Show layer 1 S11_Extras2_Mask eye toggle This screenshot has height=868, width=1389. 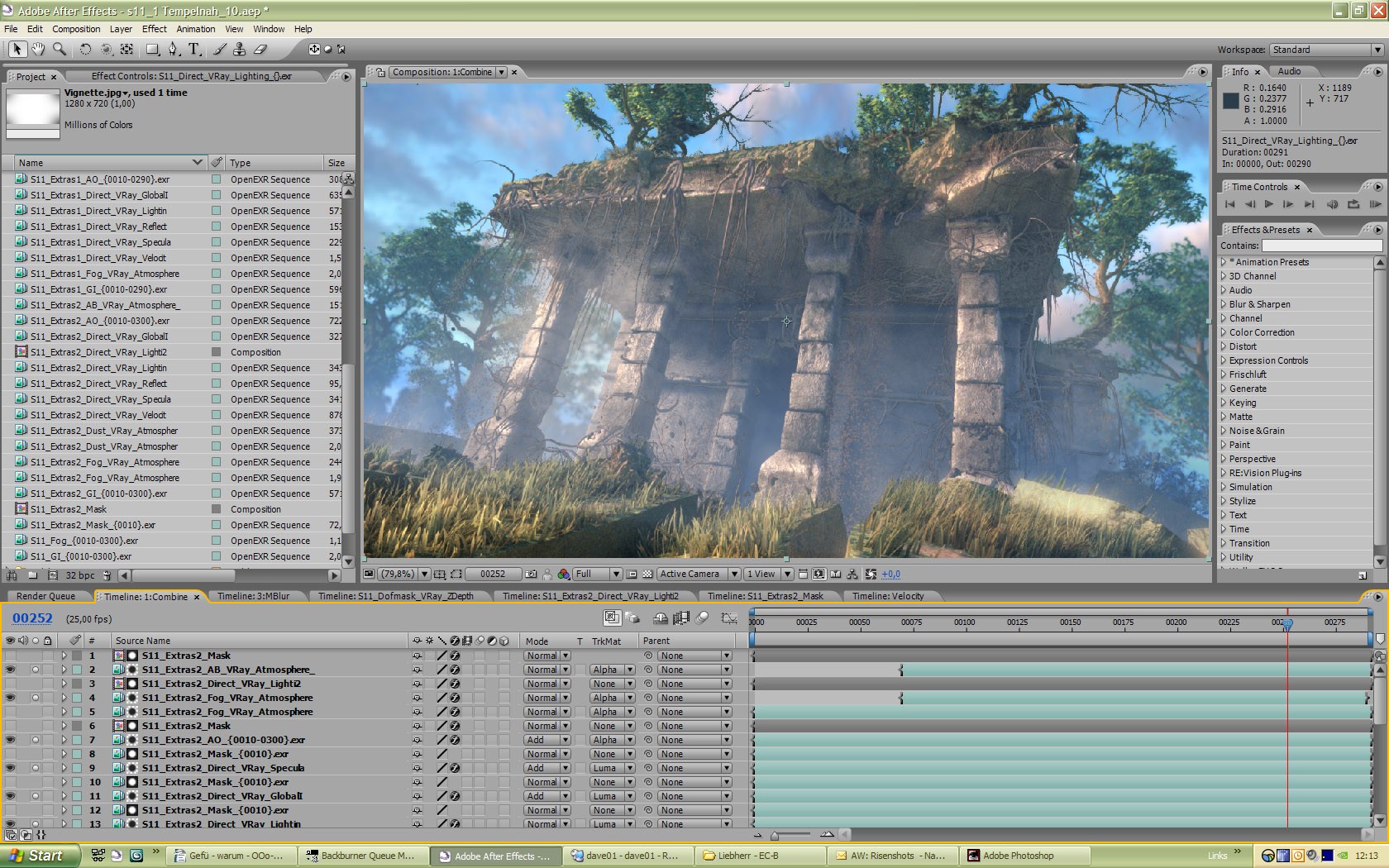coord(10,656)
